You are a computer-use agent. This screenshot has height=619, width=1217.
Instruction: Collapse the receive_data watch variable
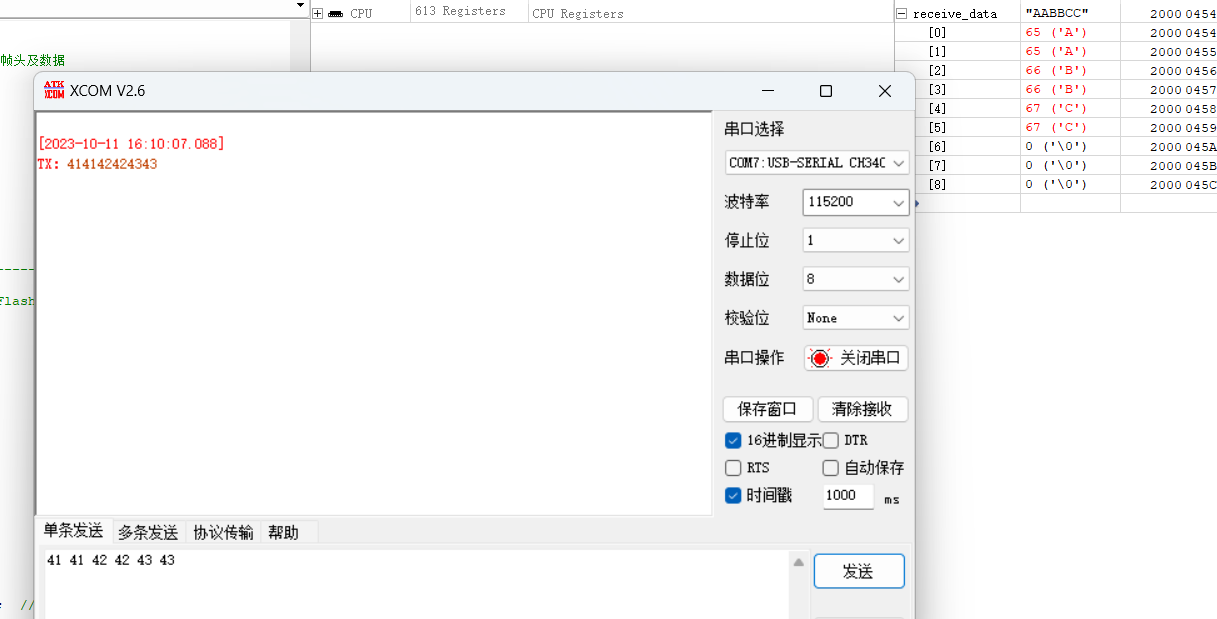coord(901,14)
